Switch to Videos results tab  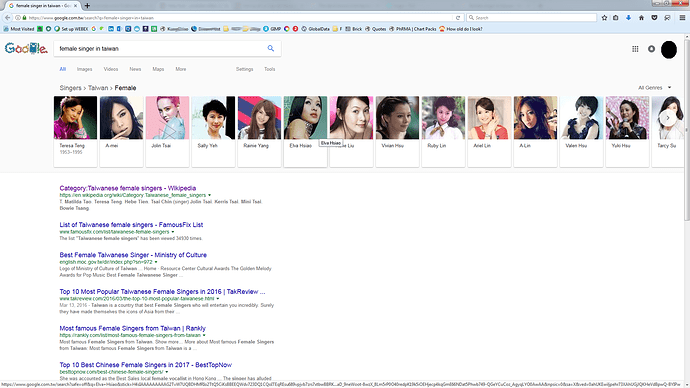click(x=111, y=69)
